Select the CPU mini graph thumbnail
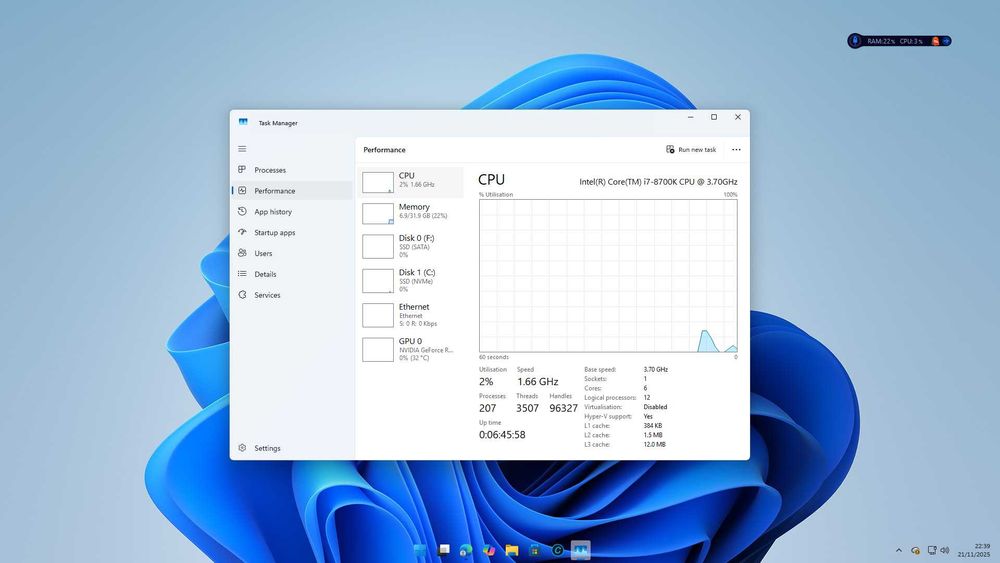Image resolution: width=1000 pixels, height=563 pixels. (378, 182)
